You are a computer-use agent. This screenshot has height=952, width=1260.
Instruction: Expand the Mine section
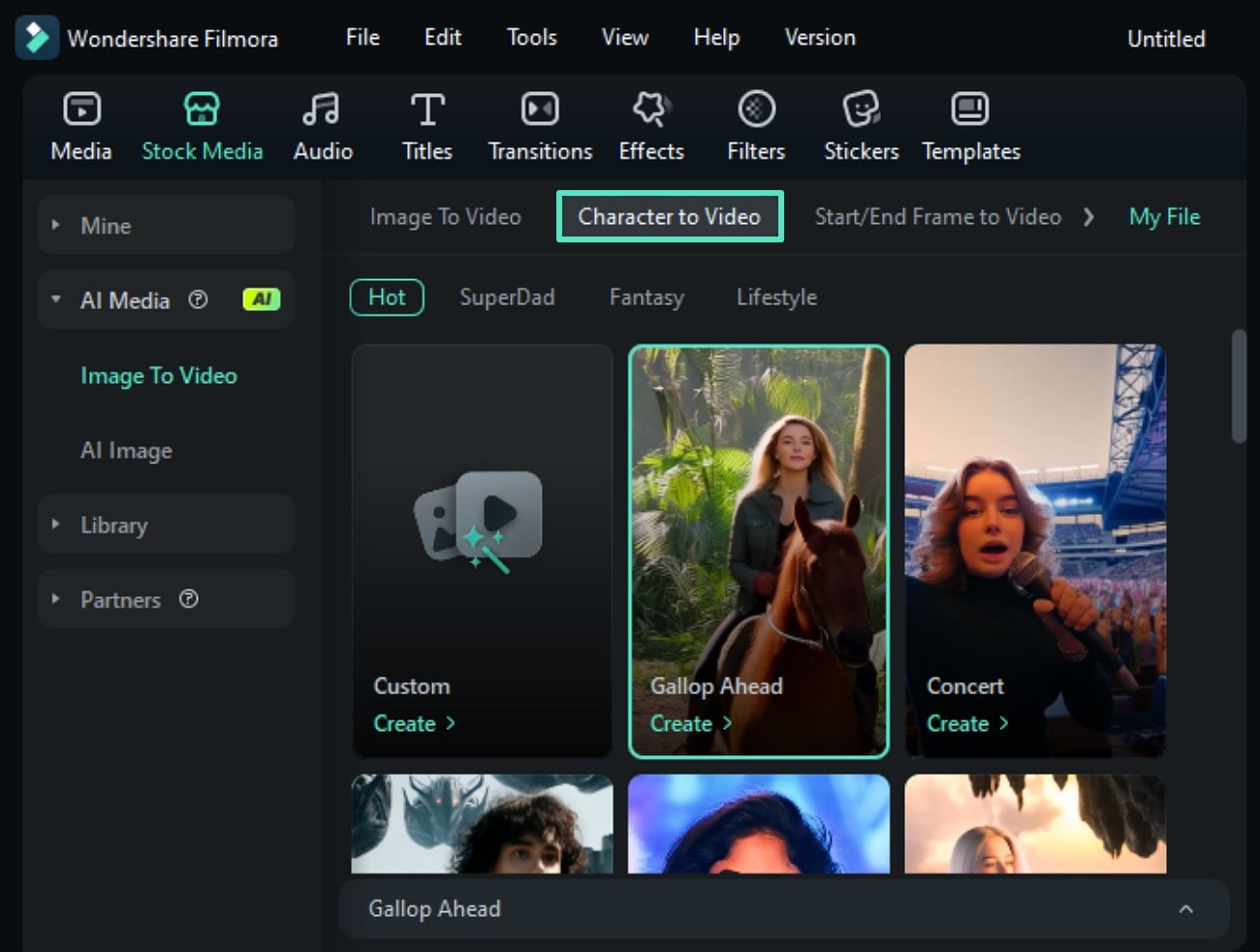tap(55, 225)
